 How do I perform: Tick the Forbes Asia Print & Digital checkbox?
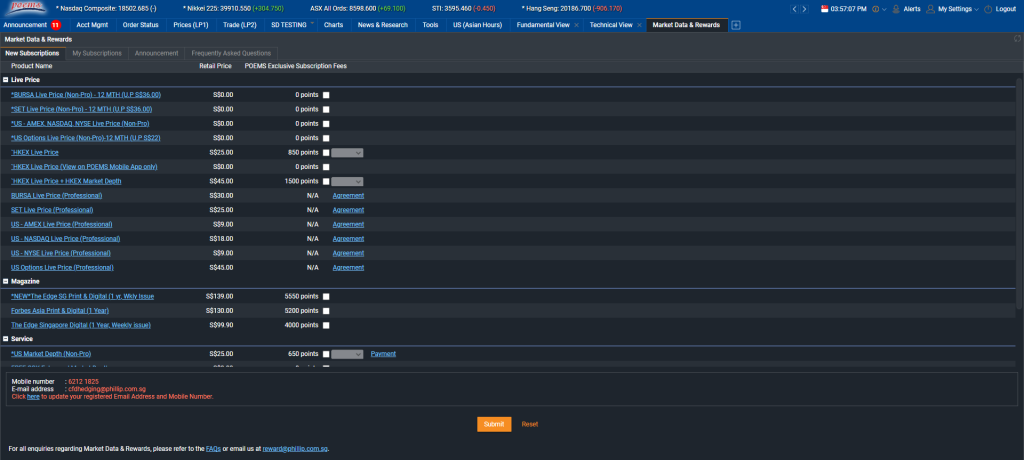(x=326, y=310)
